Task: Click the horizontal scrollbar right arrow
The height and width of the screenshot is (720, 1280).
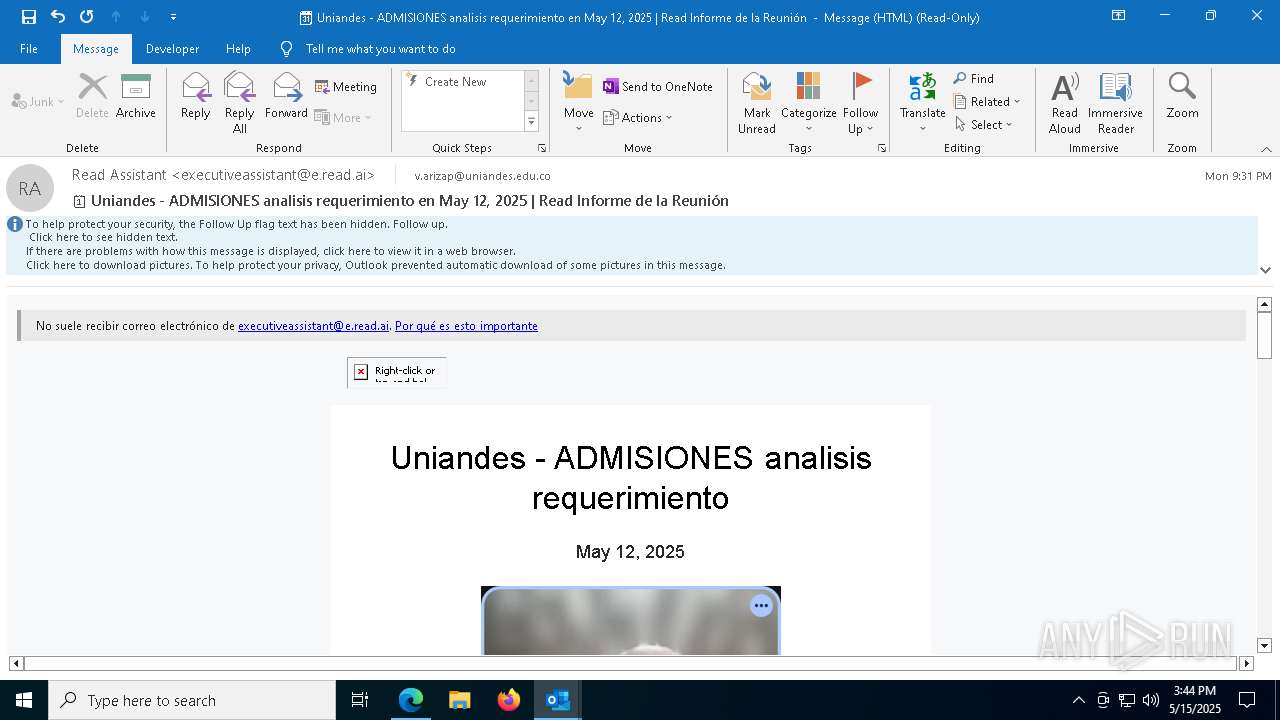Action: (x=1246, y=663)
